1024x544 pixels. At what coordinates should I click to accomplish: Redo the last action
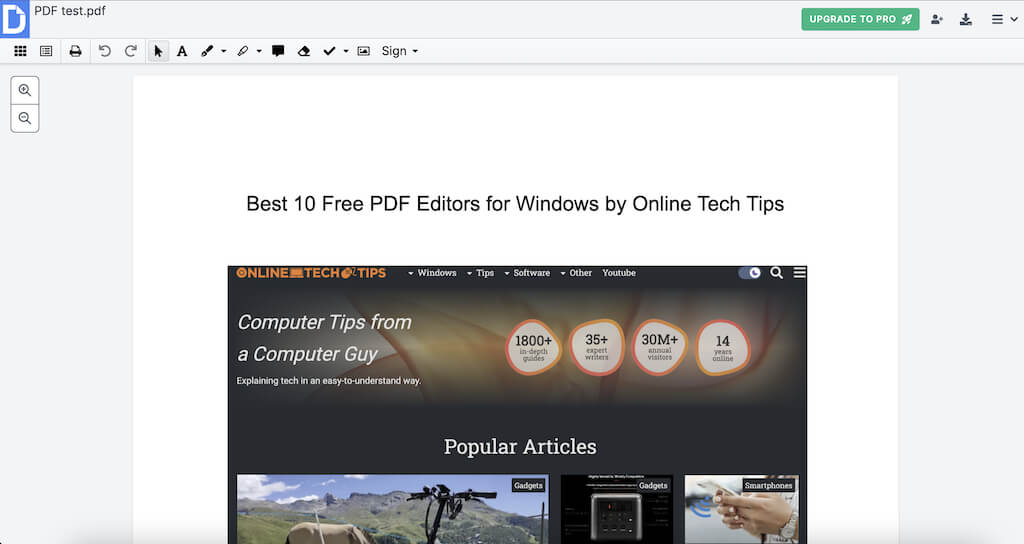point(131,51)
